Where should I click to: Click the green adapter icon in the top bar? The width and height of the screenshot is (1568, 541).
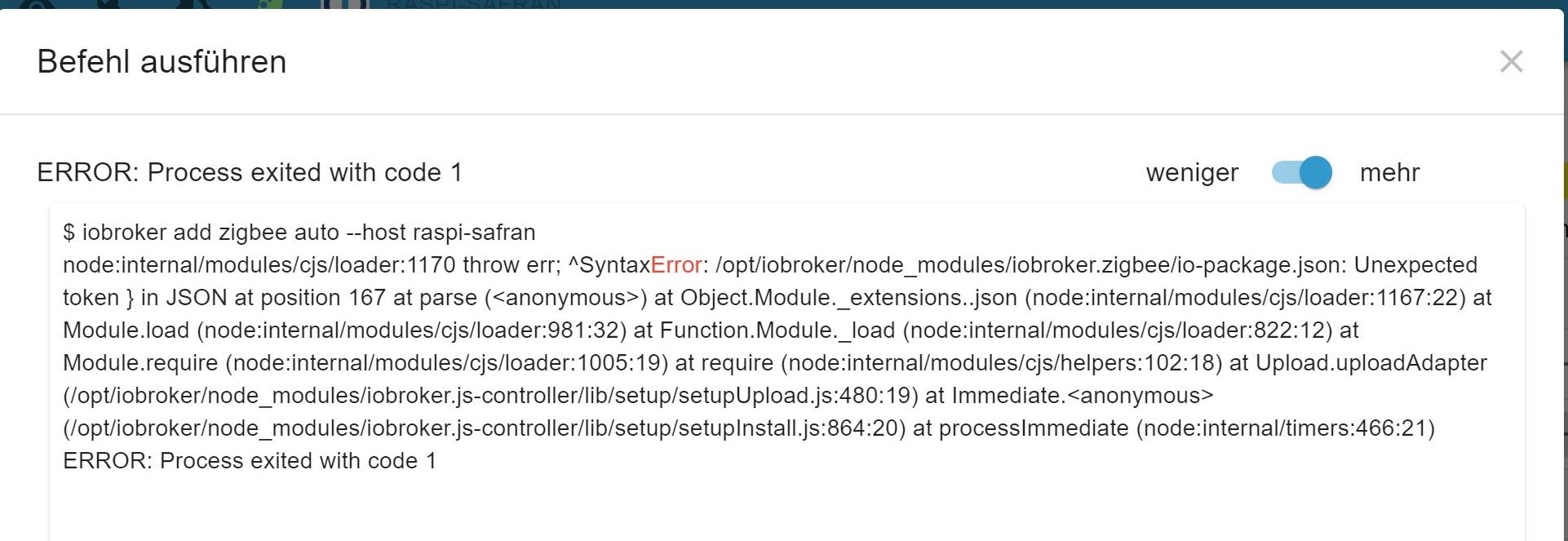coord(272,4)
